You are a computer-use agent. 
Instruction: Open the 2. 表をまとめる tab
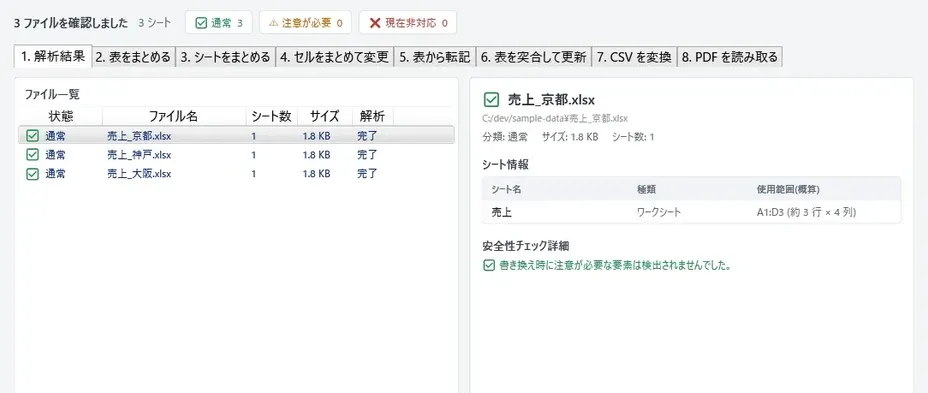coord(134,57)
